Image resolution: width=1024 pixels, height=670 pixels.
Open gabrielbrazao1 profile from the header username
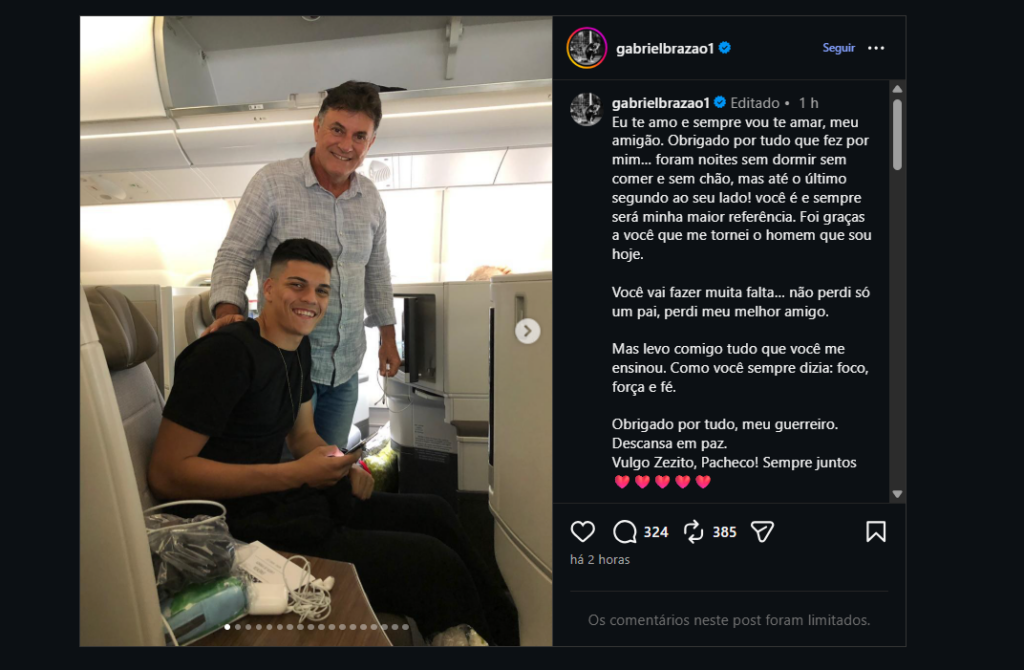pyautogui.click(x=665, y=48)
